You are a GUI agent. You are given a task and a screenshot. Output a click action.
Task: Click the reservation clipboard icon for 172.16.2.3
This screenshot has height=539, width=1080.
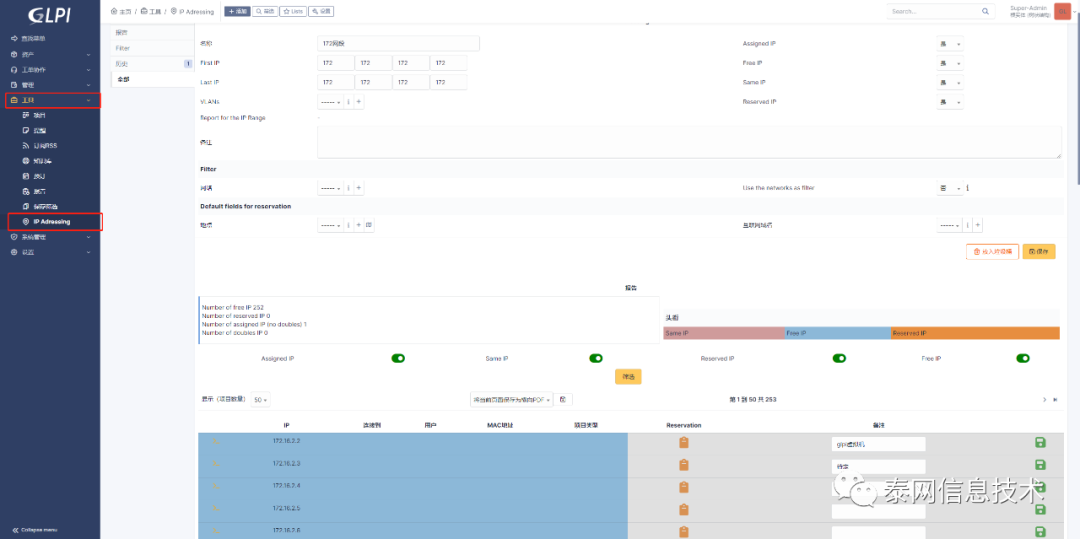coord(684,465)
